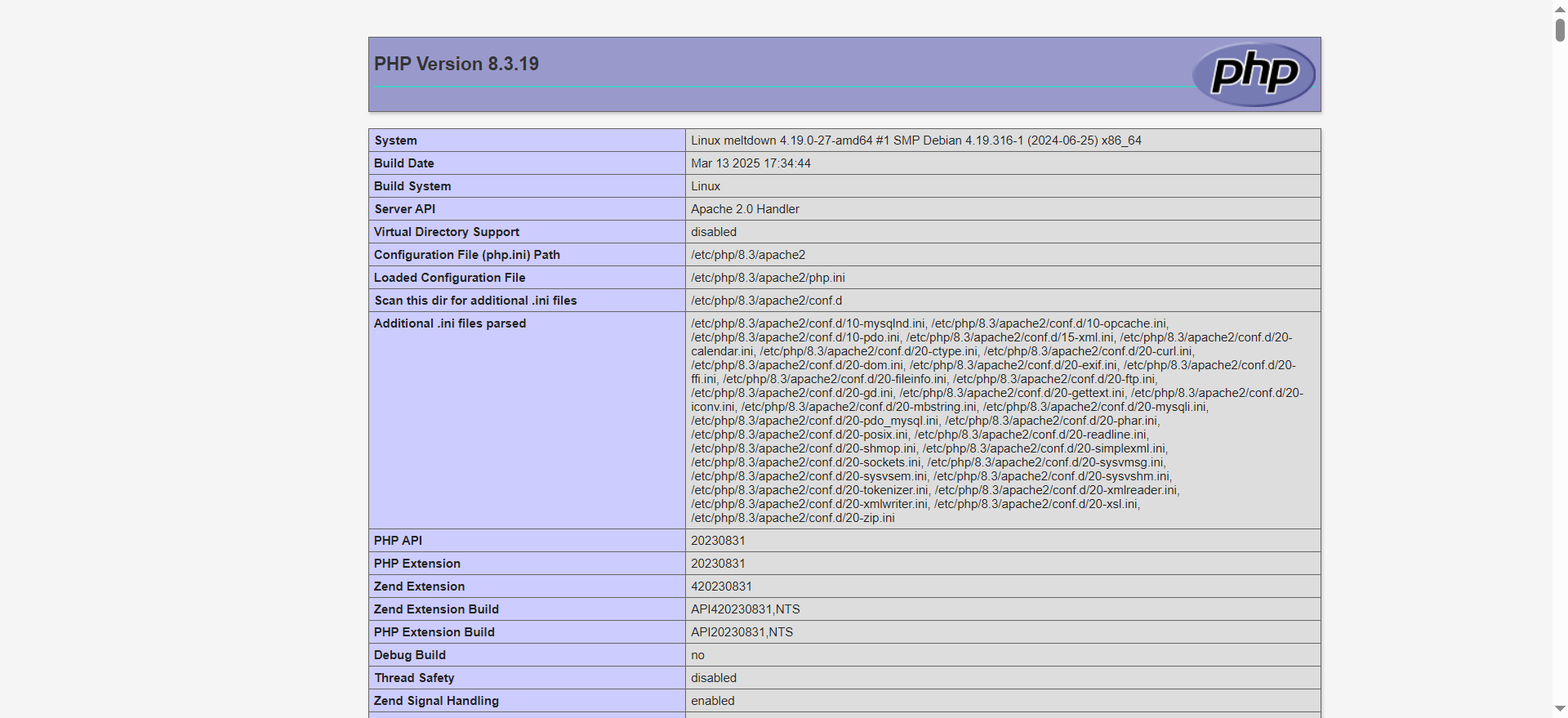The image size is (1568, 718).
Task: Click the Server API row label
Action: click(404, 209)
